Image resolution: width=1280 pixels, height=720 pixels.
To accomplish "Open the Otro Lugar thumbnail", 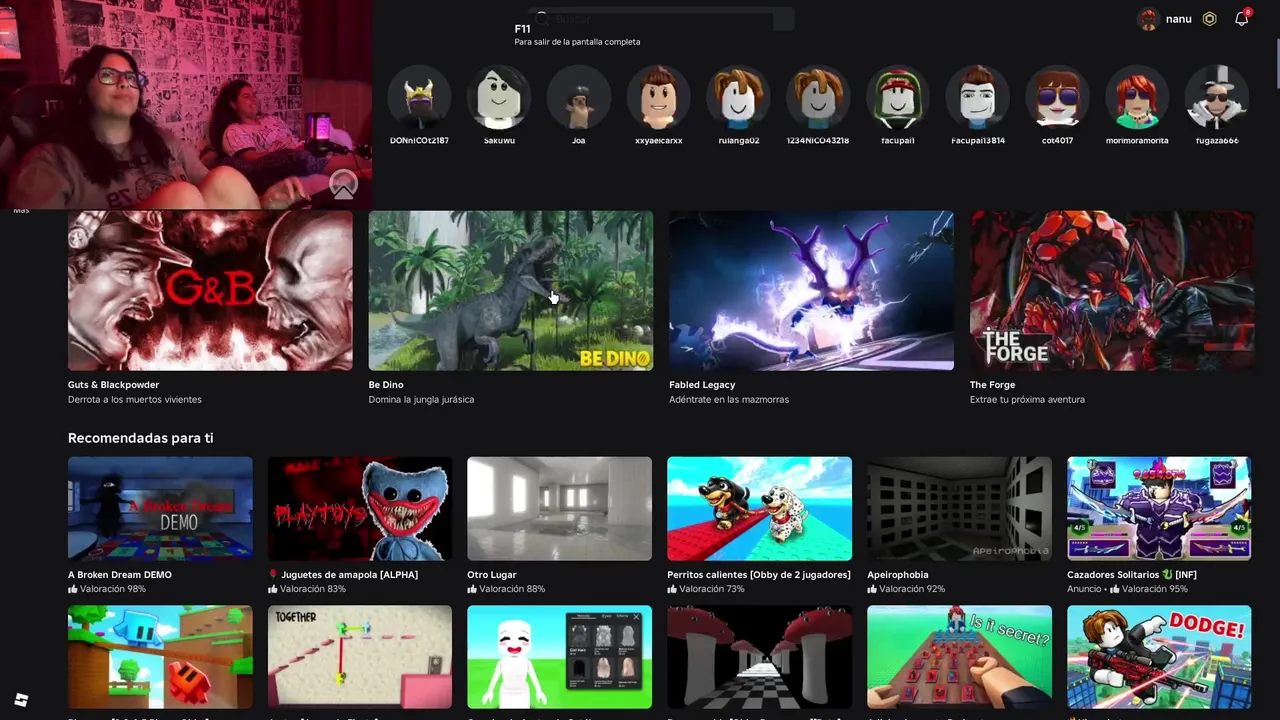I will tap(559, 508).
